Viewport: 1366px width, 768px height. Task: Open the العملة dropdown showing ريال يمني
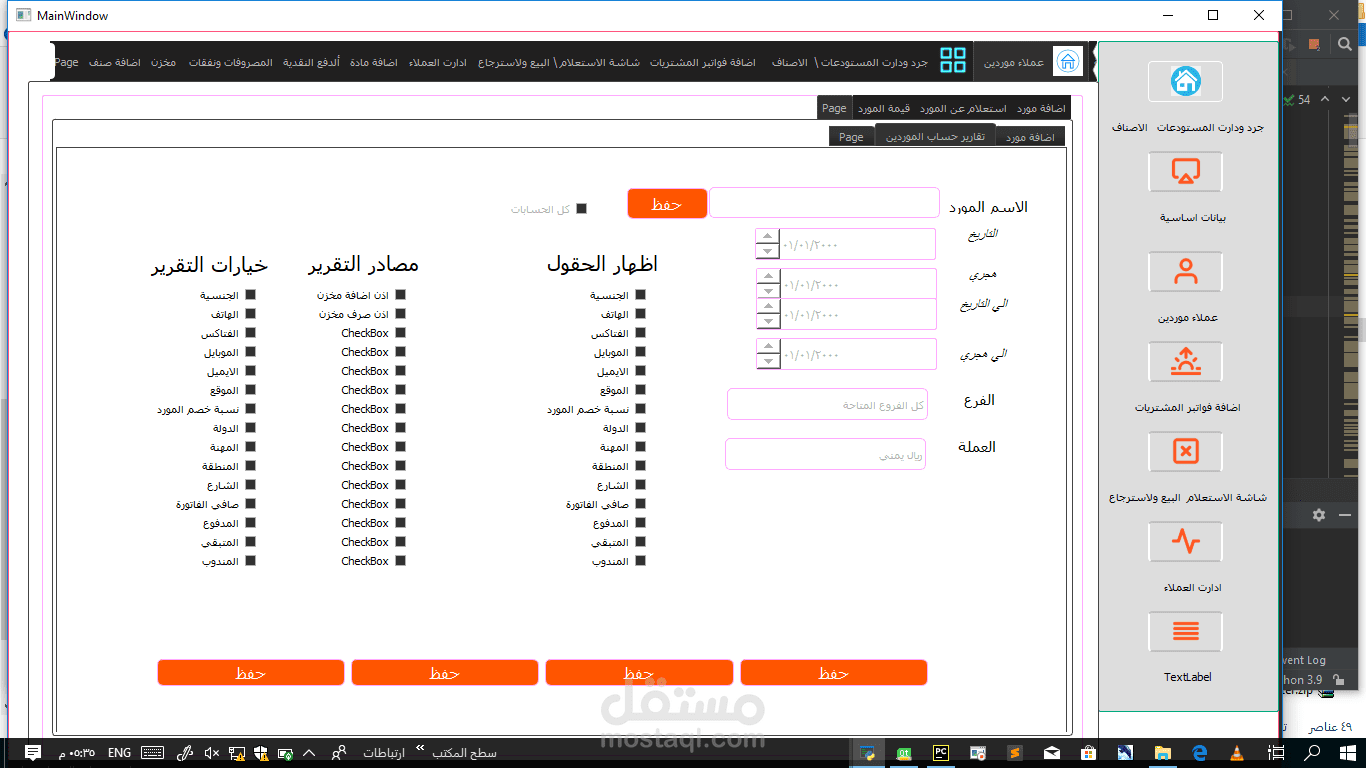[825, 454]
